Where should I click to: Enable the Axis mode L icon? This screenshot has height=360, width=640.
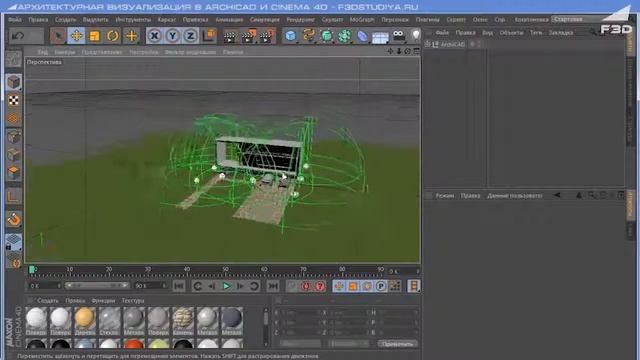click(x=13, y=196)
